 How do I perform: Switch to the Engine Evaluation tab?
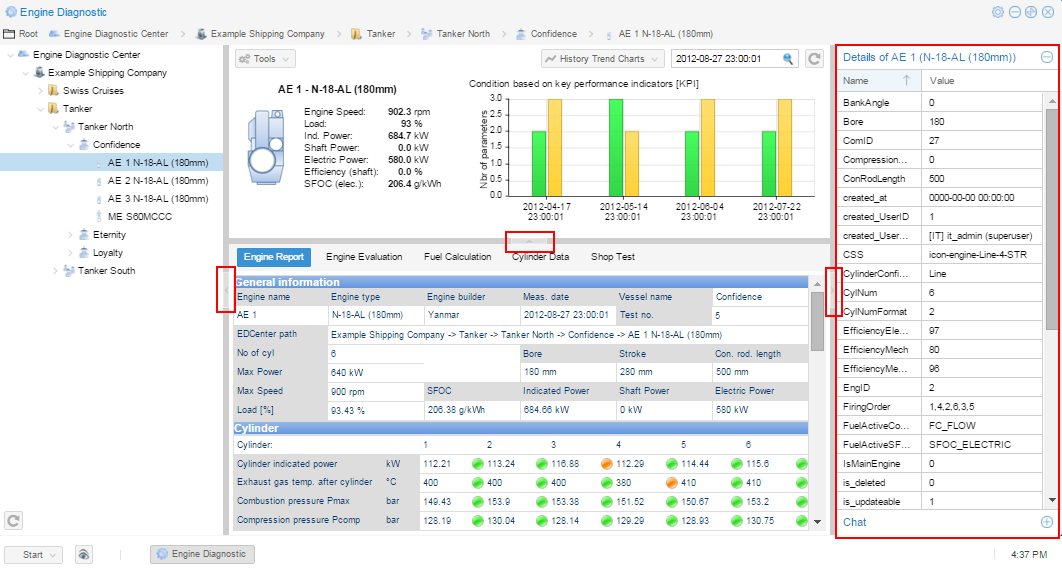(364, 257)
